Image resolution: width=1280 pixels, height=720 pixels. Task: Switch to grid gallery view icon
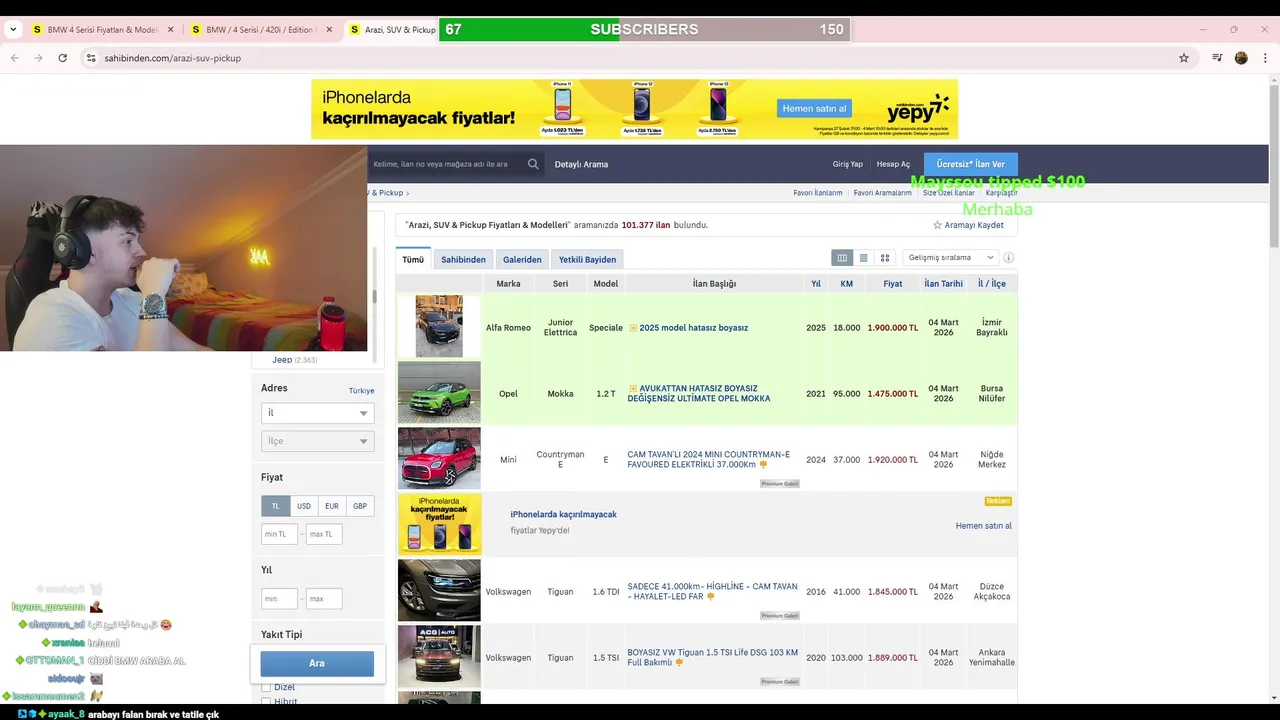tap(885, 258)
